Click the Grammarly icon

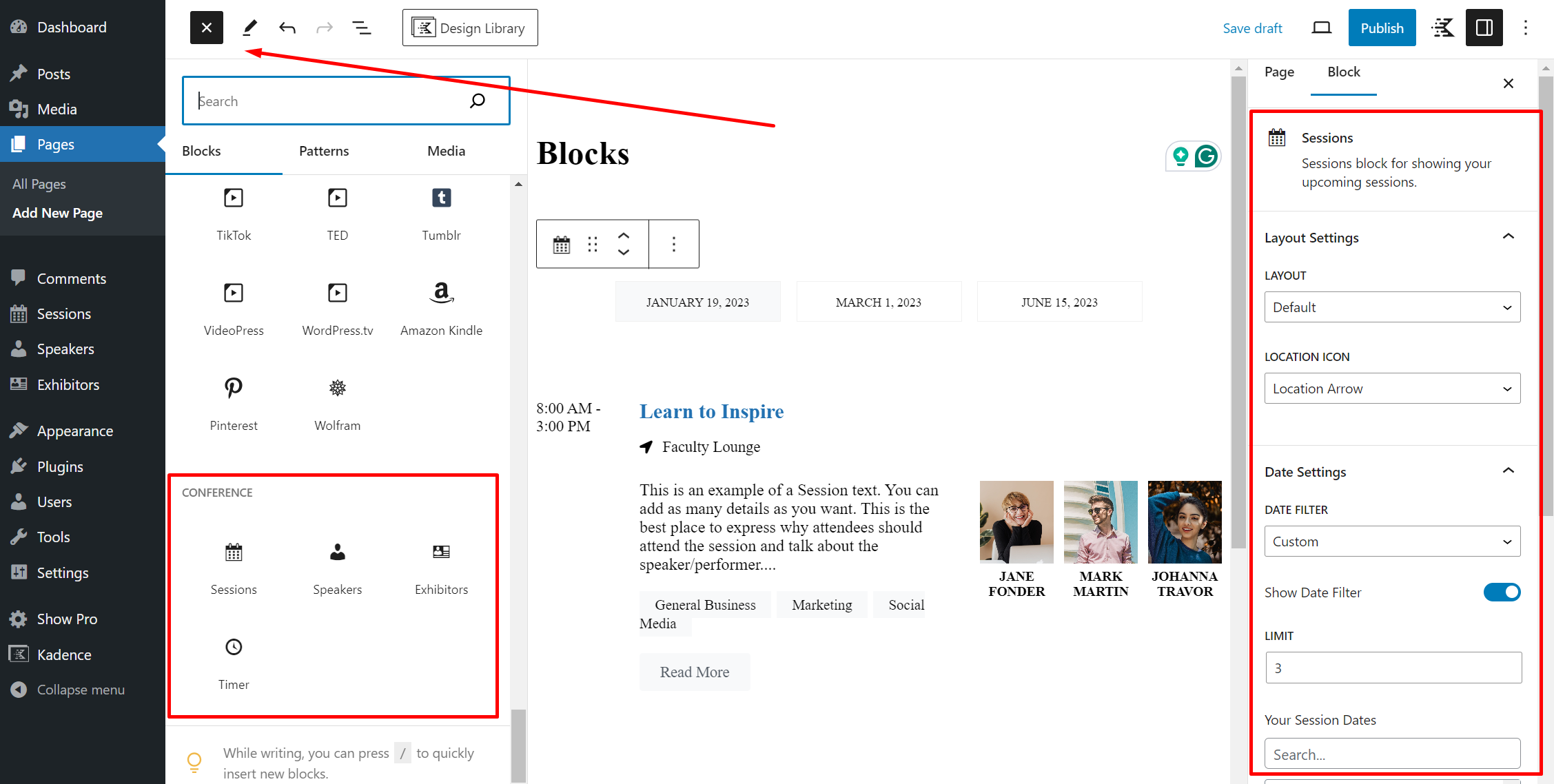pyautogui.click(x=1206, y=156)
